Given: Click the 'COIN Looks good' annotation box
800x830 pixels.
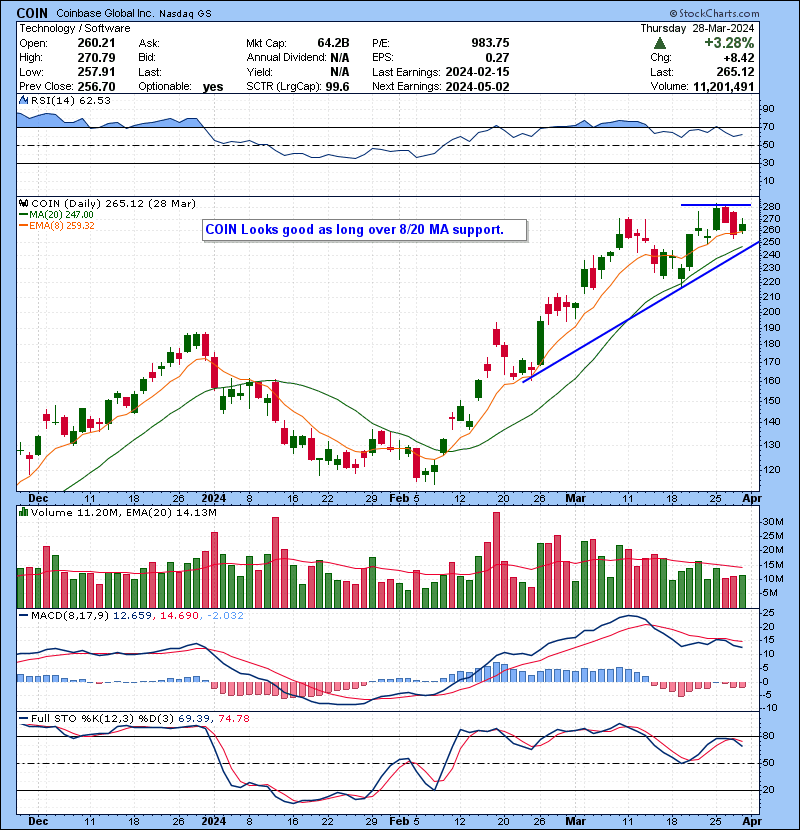Looking at the screenshot, I should (365, 230).
